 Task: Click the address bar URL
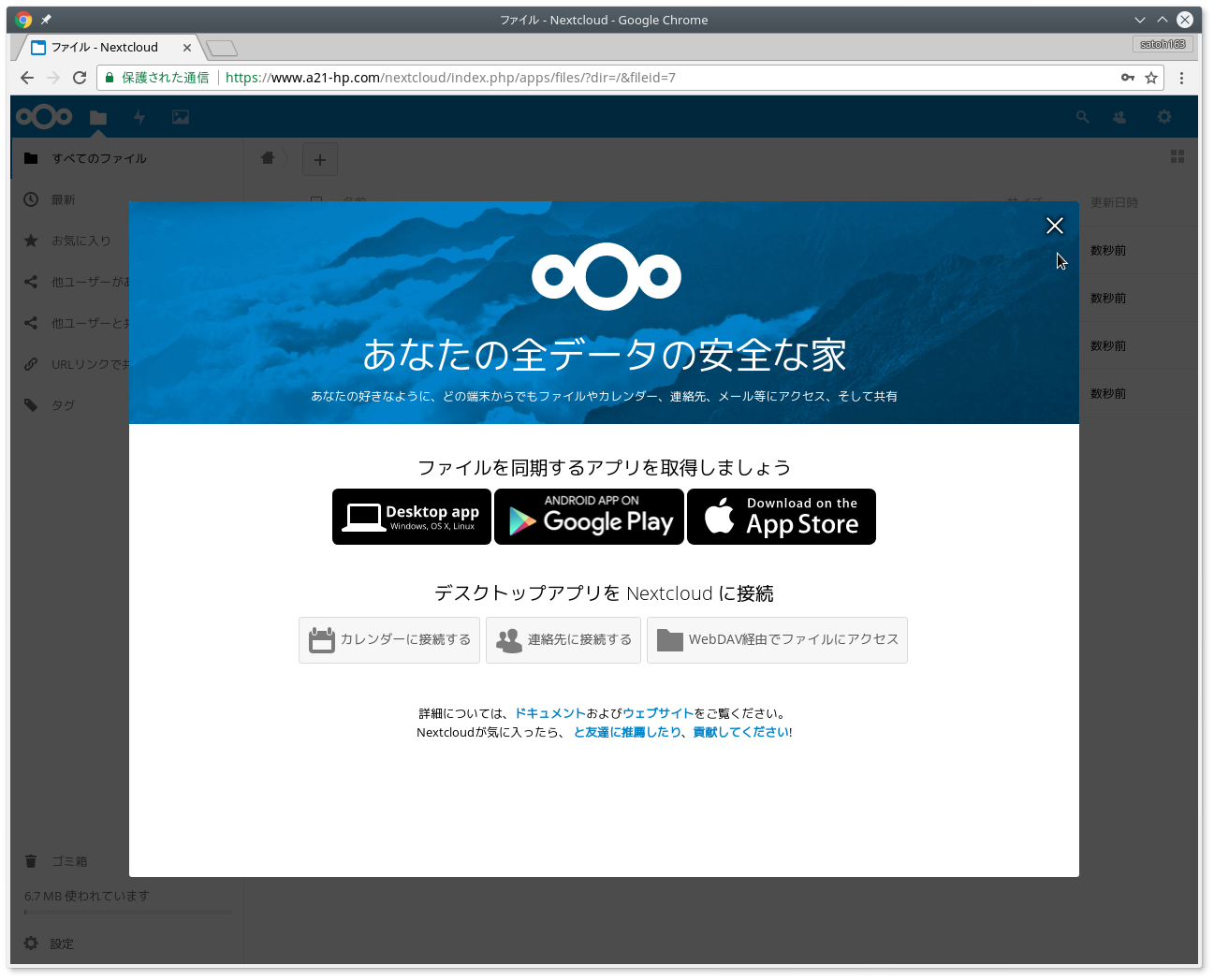point(450,78)
